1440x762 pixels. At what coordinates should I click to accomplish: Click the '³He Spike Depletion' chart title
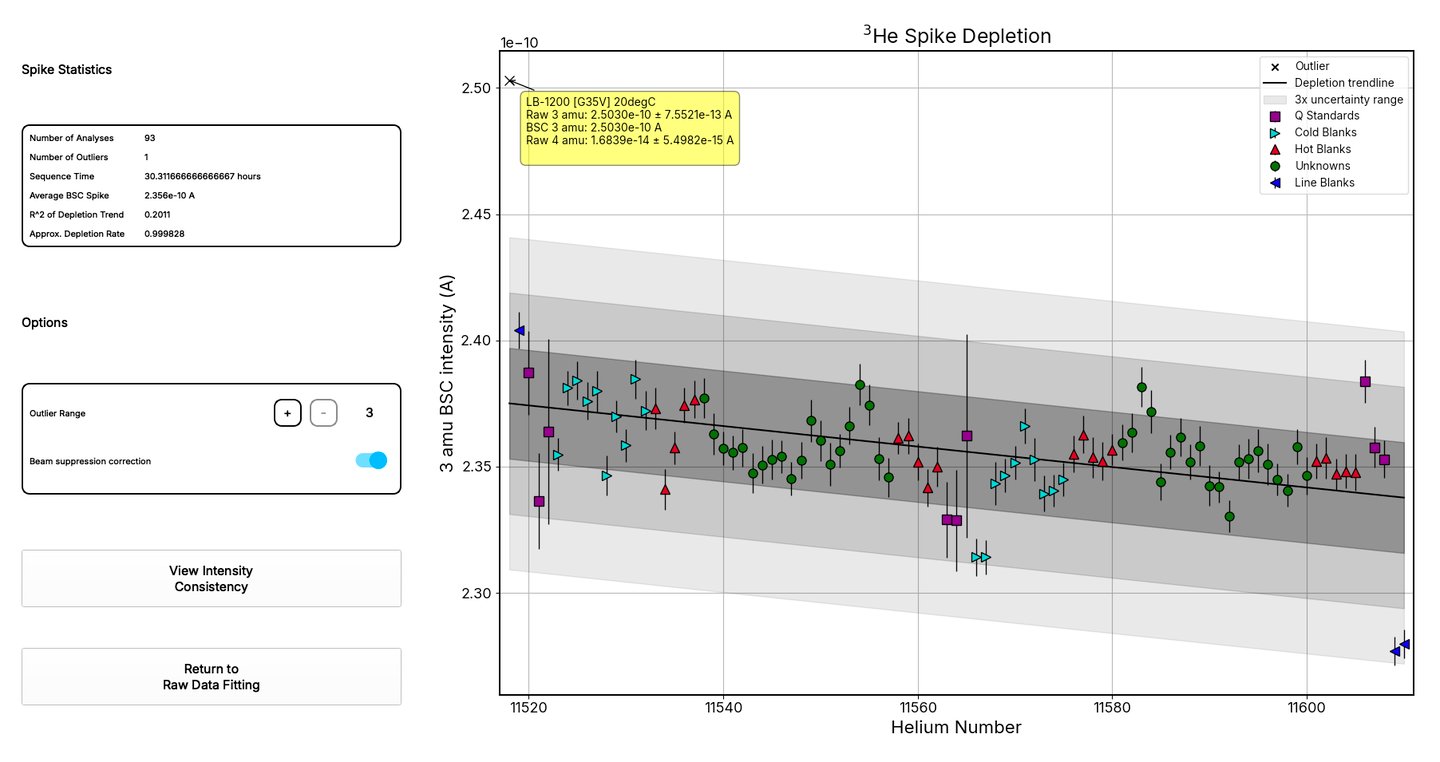tap(957, 35)
